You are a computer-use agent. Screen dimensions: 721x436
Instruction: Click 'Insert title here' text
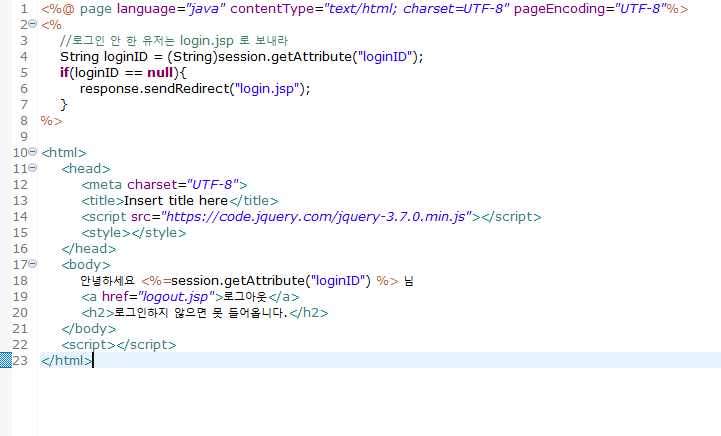[176, 201]
